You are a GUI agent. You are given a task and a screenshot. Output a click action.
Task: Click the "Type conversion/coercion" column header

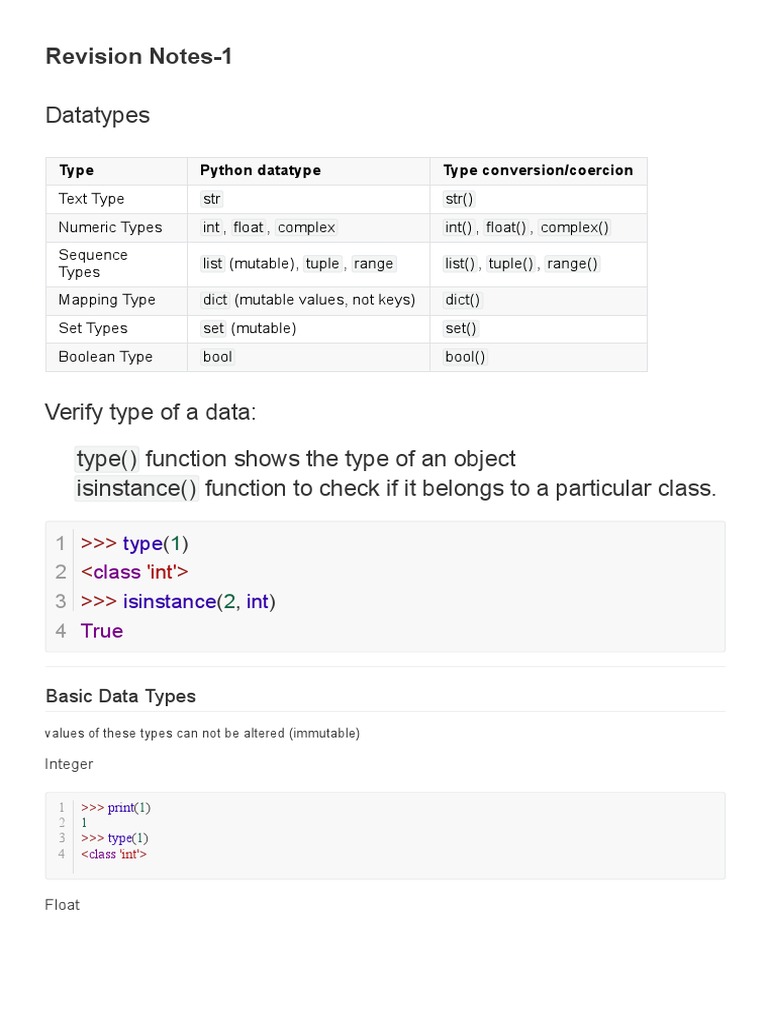coord(538,170)
